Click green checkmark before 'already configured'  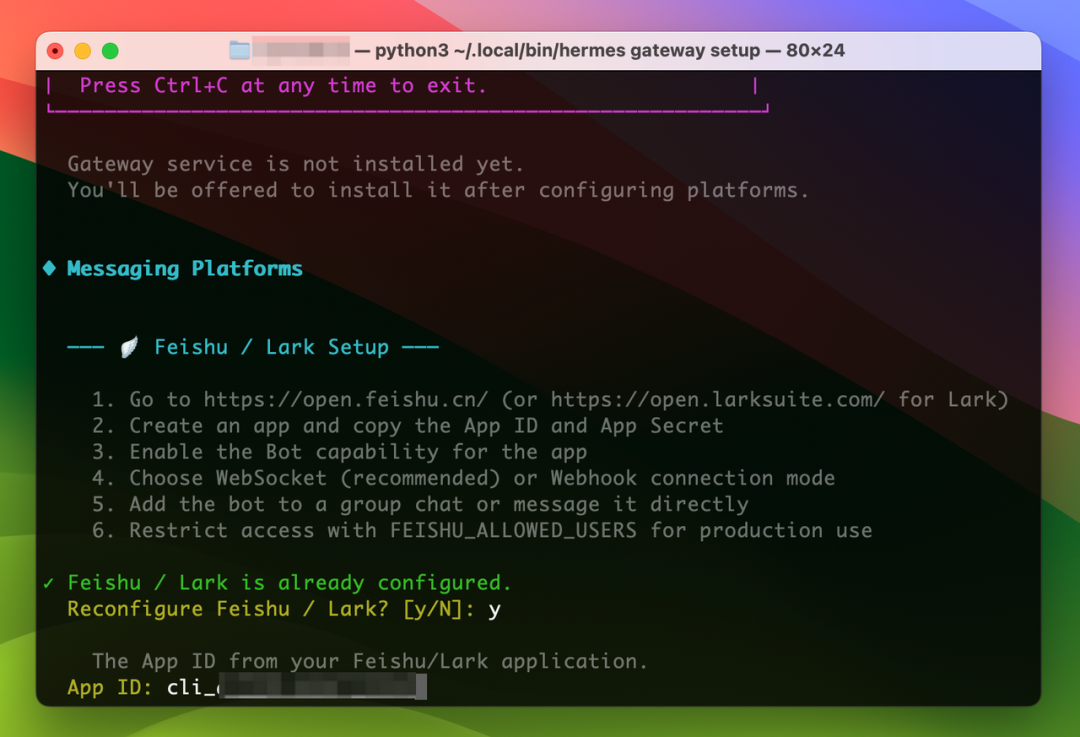pos(48,583)
